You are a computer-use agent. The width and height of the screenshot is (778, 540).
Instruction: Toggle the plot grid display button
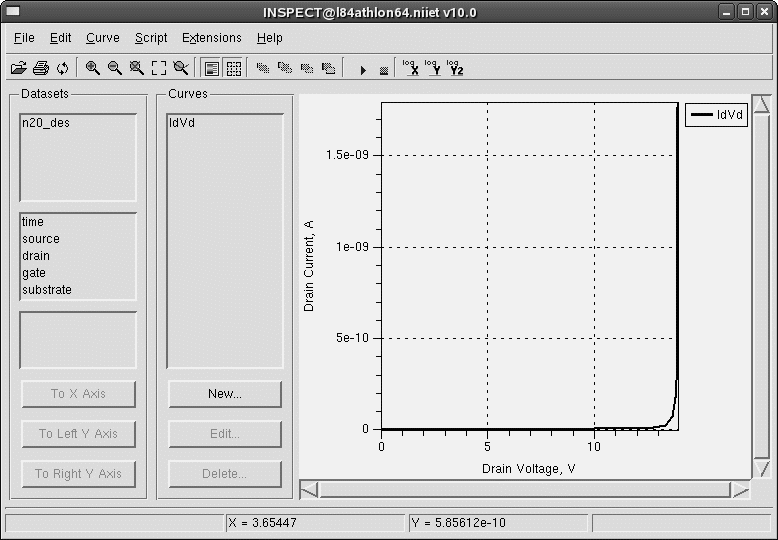(233, 68)
